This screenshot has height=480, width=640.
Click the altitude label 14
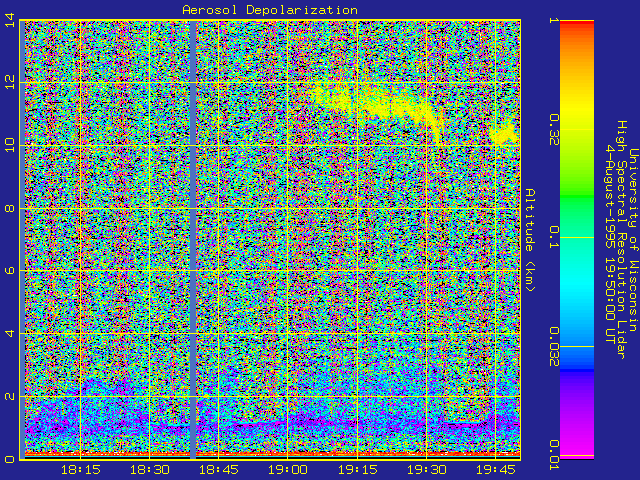point(10,20)
